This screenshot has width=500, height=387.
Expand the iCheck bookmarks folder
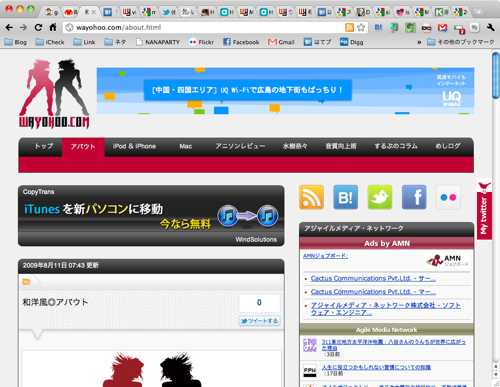click(x=50, y=42)
